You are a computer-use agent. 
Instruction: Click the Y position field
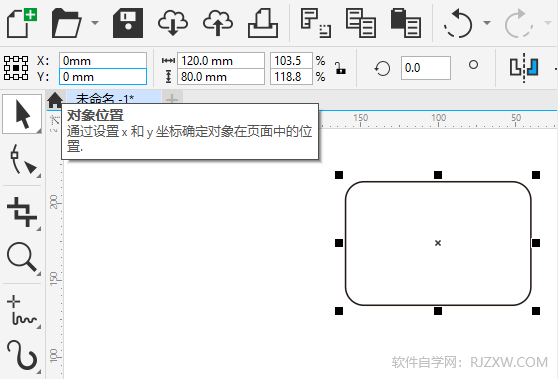(103, 77)
